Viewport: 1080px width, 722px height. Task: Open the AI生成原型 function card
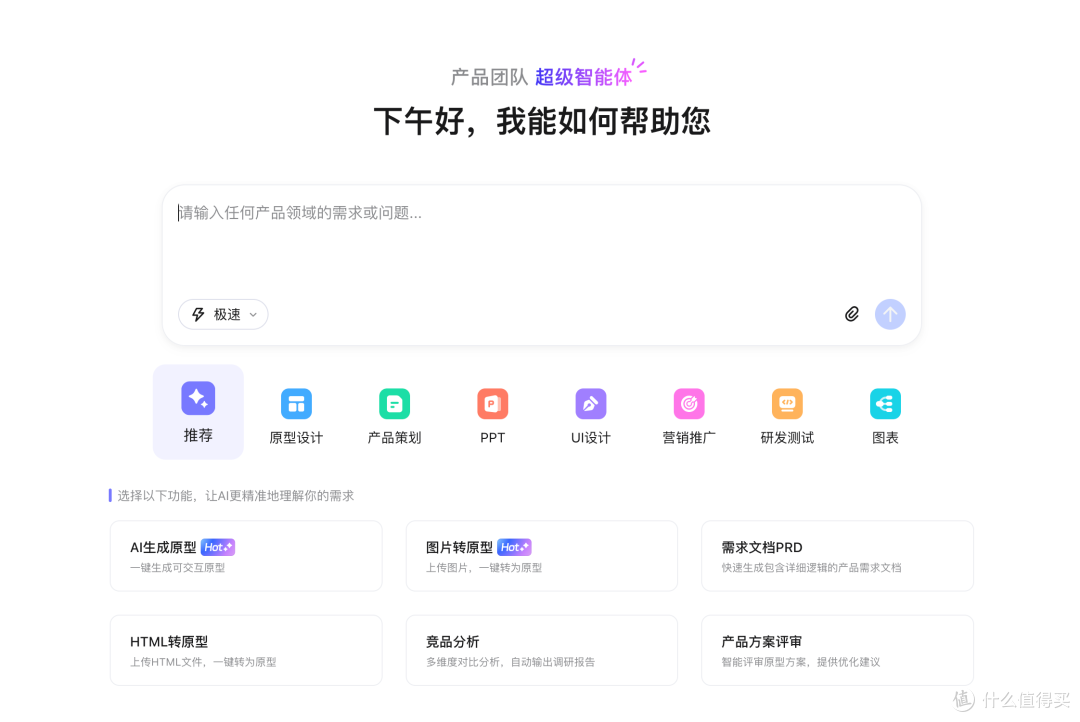coord(246,556)
